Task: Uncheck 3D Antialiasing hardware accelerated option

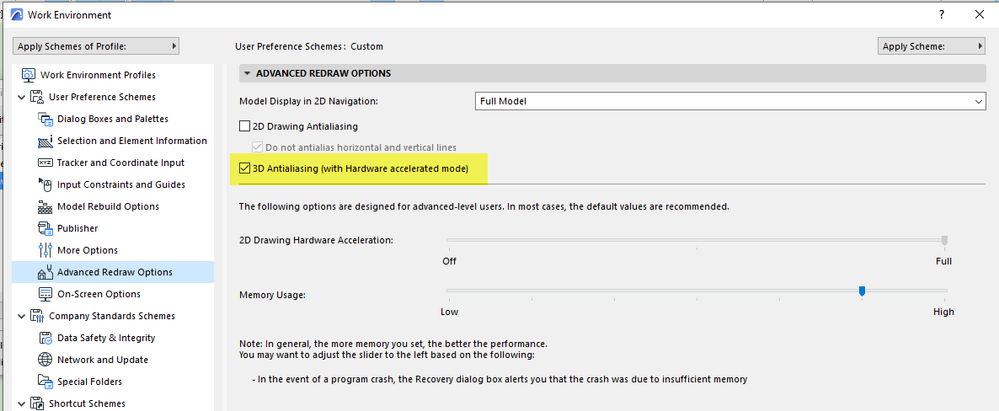Action: (x=245, y=169)
